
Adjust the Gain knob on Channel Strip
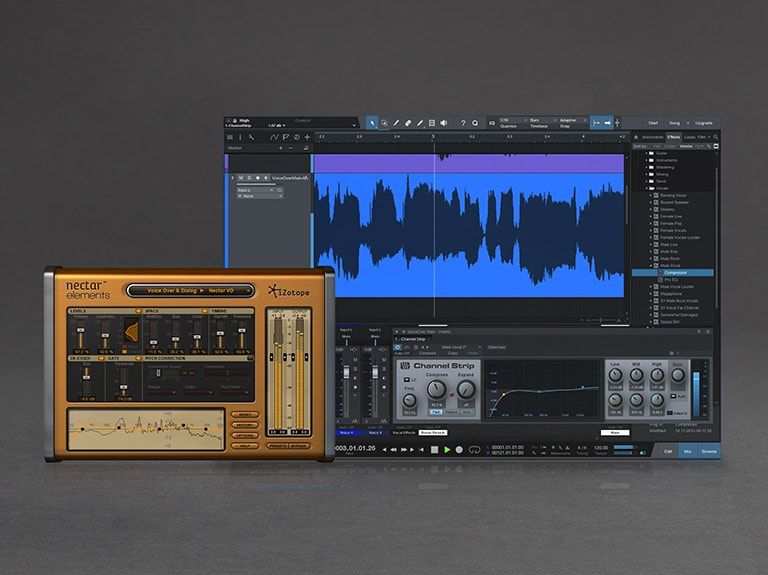(678, 376)
